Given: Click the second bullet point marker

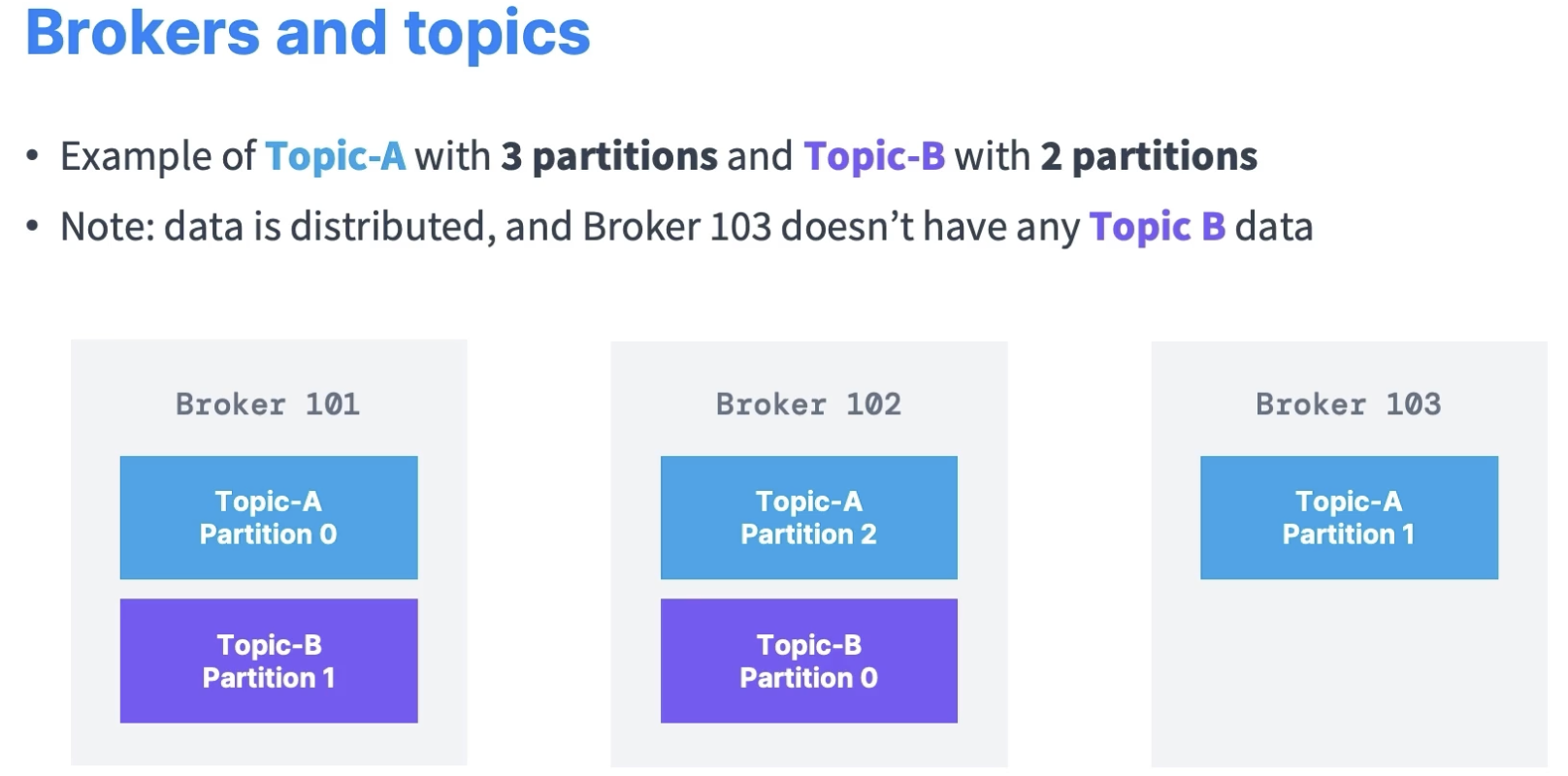Looking at the screenshot, I should pos(33,227).
